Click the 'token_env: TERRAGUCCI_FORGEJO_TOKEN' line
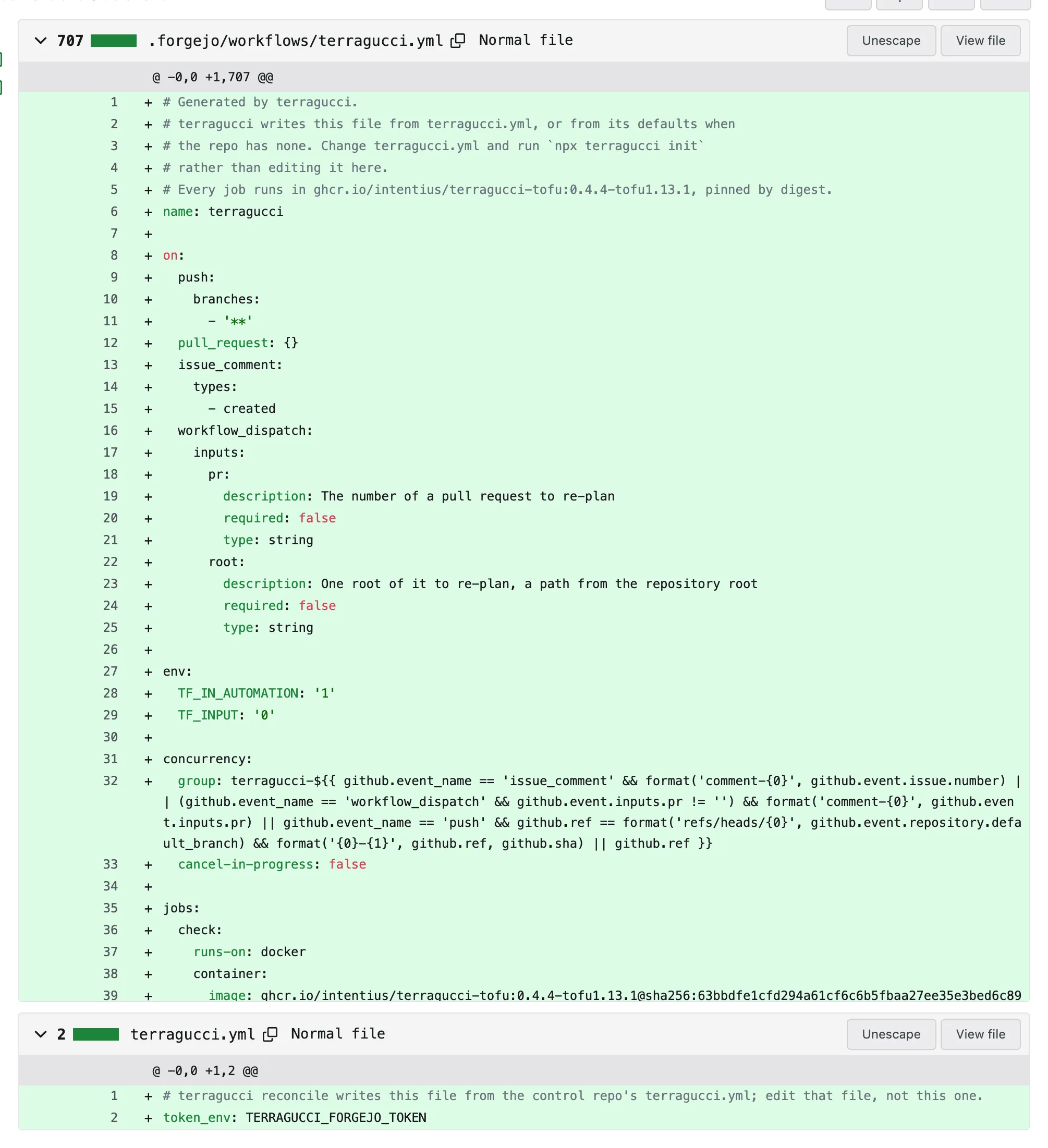This screenshot has width=1048, height=1148. coord(295,1118)
